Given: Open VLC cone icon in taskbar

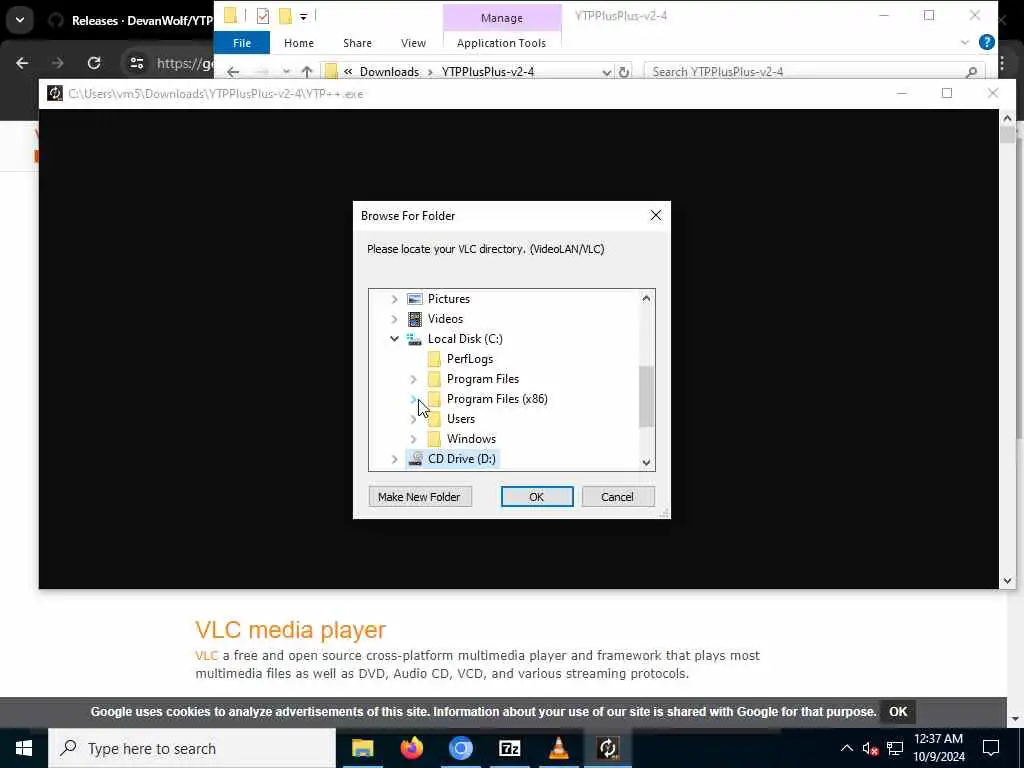Looking at the screenshot, I should 558,748.
